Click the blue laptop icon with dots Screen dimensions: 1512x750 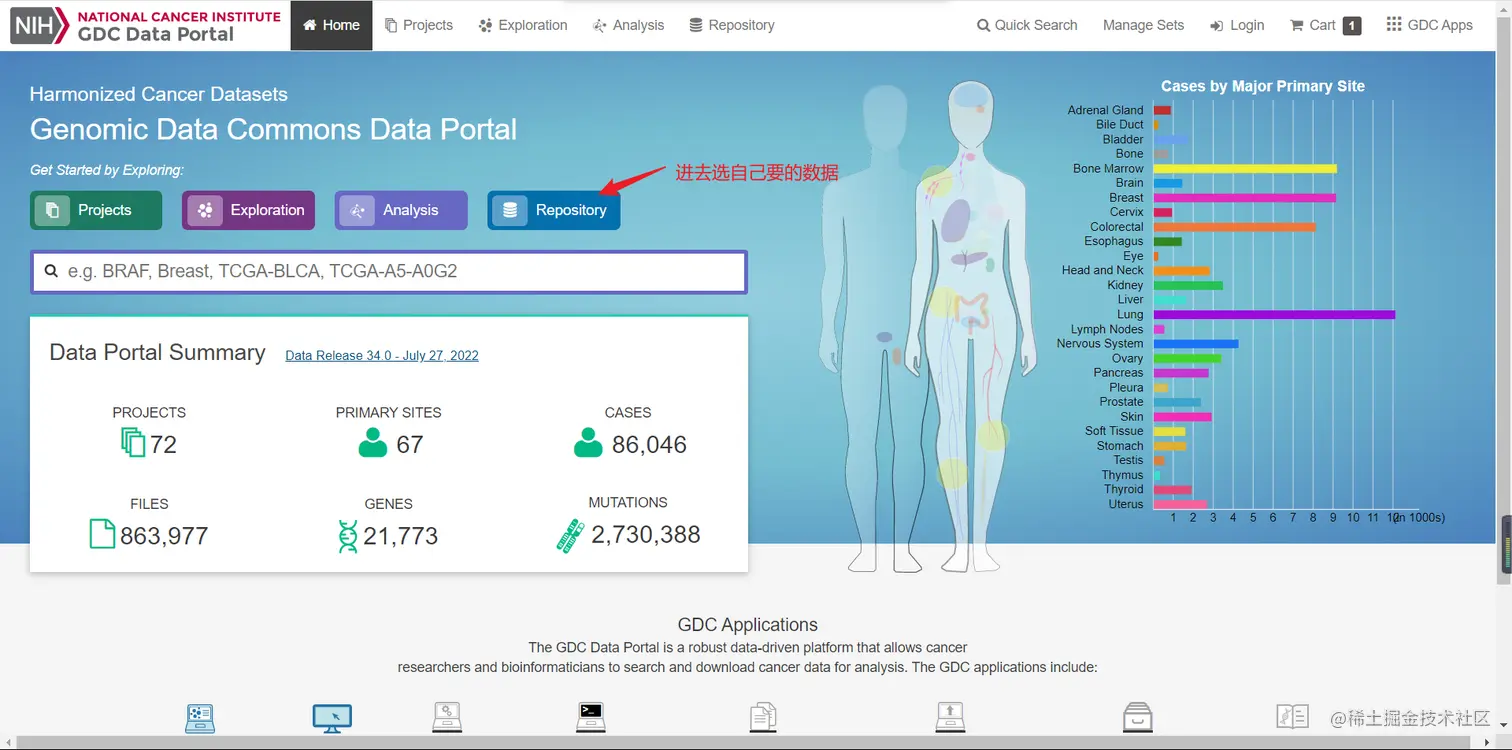tap(200, 717)
